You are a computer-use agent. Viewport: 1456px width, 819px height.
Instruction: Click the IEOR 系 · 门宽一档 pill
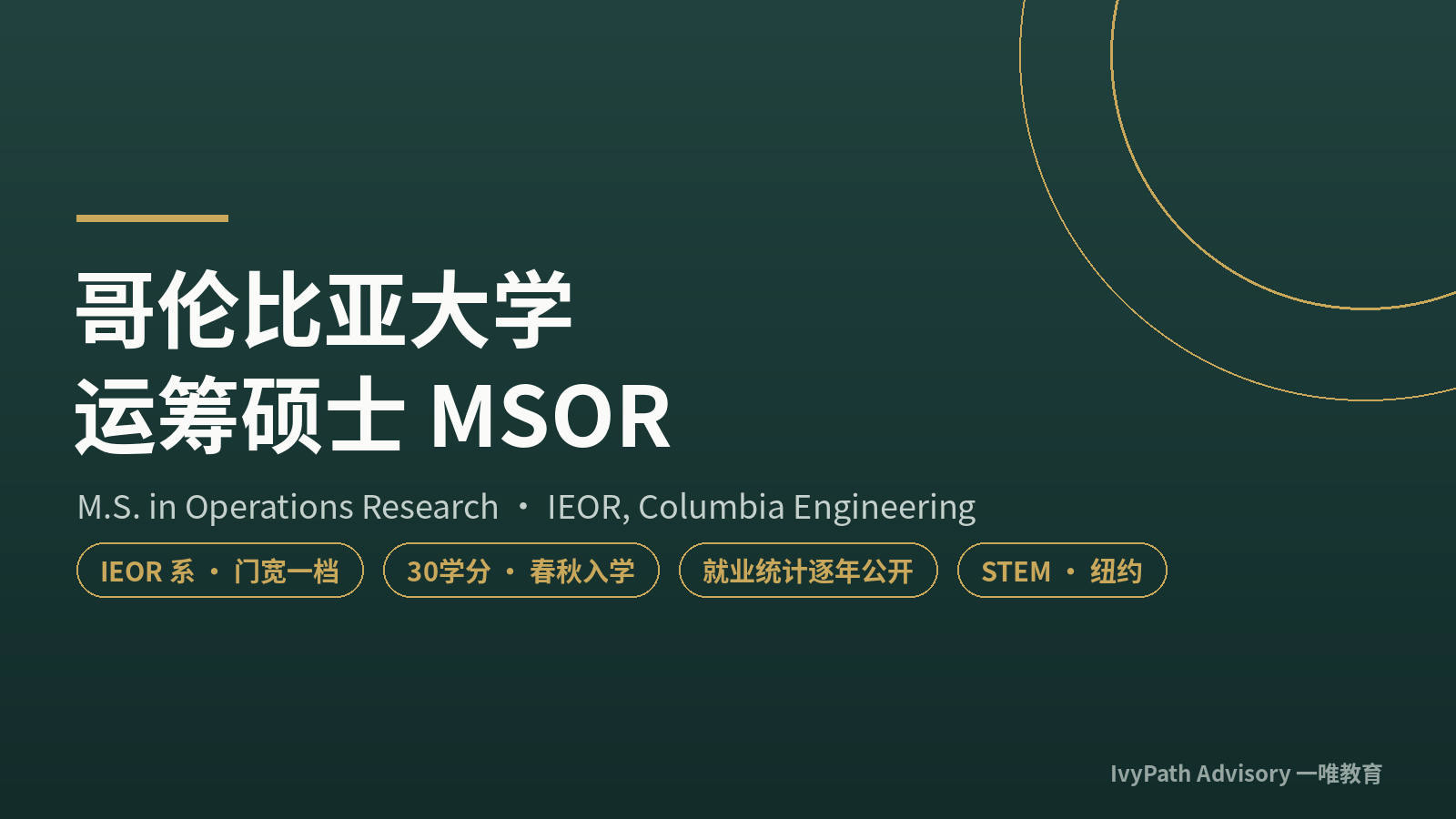(x=220, y=571)
